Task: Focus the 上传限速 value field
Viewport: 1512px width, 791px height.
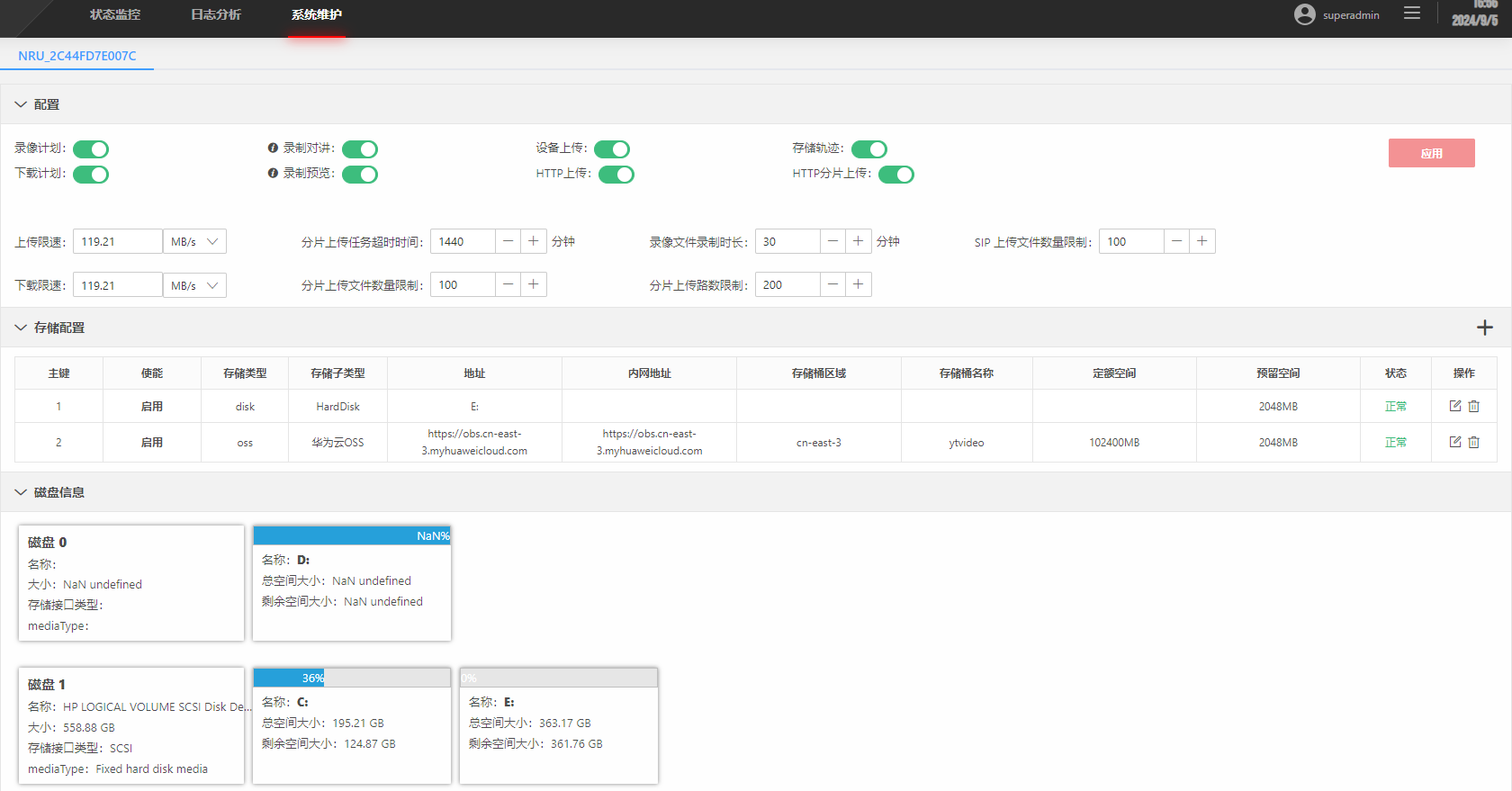Action: pyautogui.click(x=118, y=241)
